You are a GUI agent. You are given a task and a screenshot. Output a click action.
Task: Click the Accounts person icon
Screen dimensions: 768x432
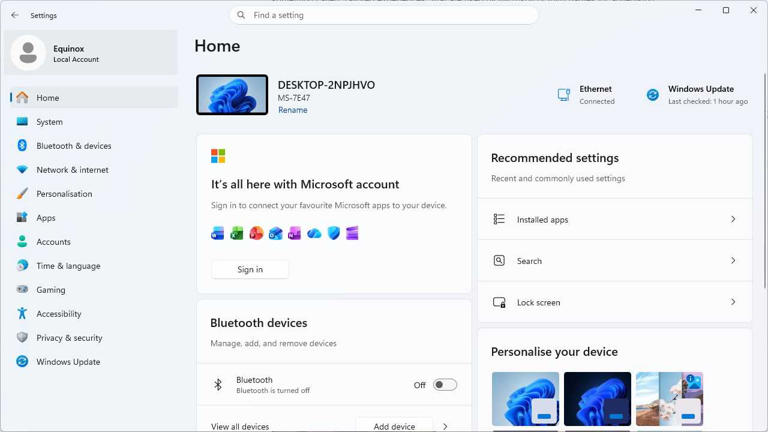(x=22, y=241)
